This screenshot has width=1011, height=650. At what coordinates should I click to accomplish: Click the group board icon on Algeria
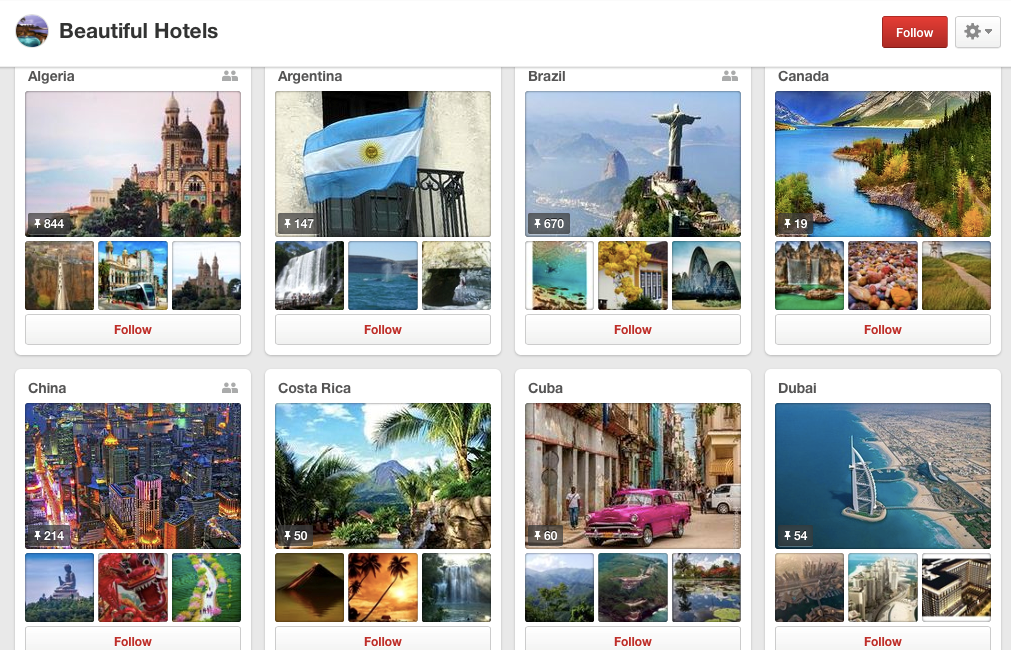[x=230, y=76]
